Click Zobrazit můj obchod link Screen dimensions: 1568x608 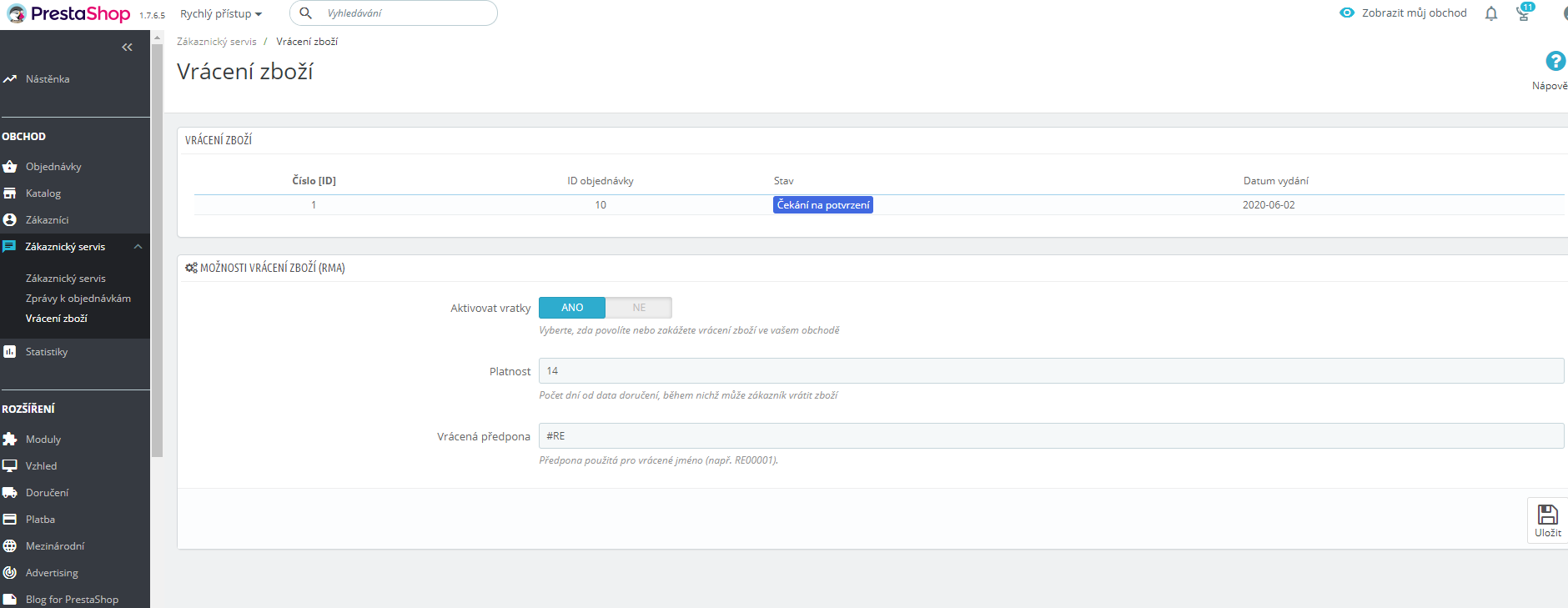1415,13
